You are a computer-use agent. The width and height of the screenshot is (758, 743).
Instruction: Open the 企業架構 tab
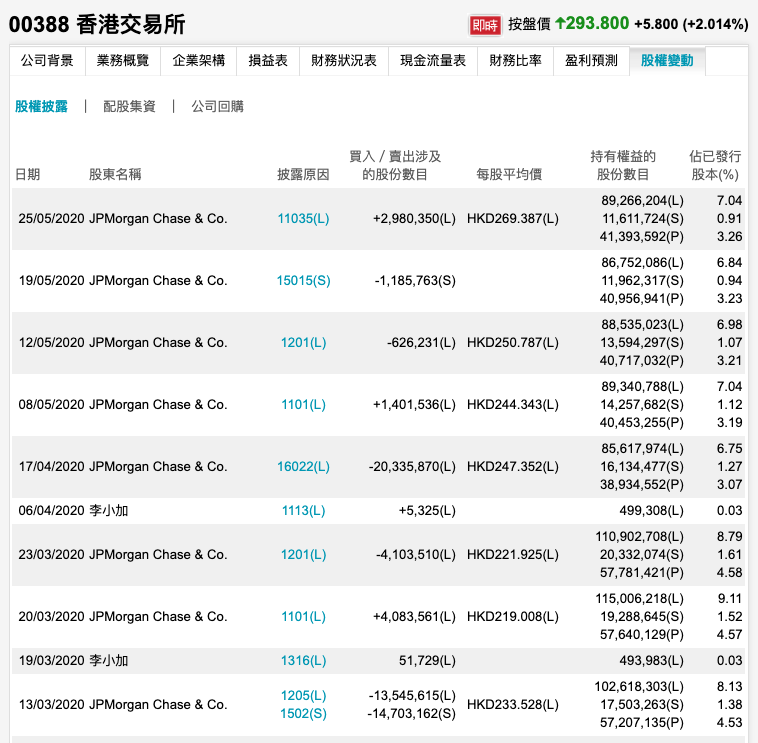point(199,60)
